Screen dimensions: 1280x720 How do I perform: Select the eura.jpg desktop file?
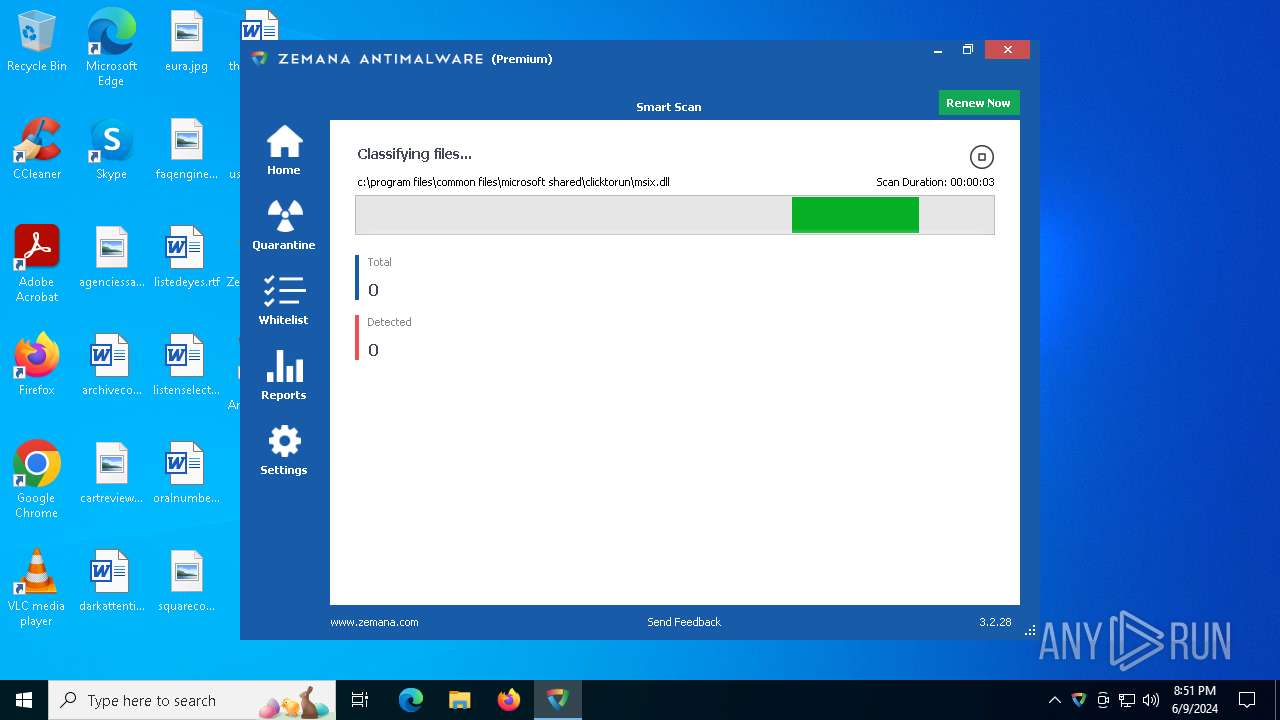click(186, 42)
